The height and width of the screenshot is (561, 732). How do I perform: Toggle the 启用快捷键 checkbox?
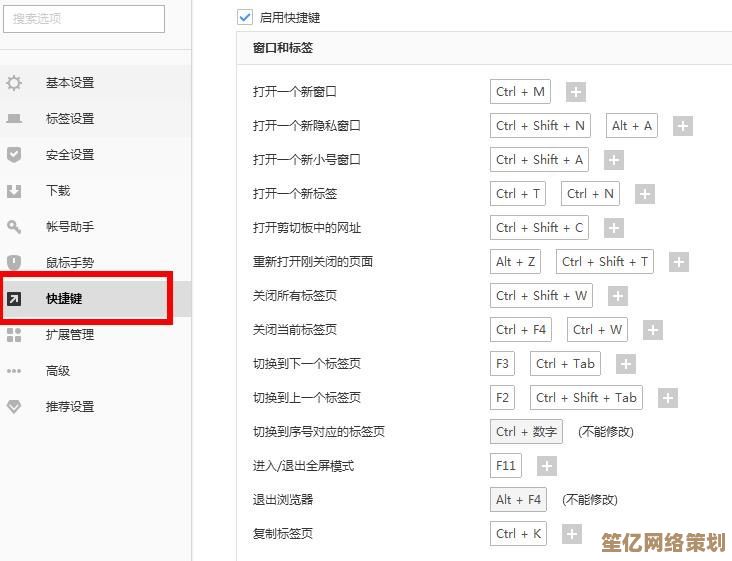(245, 17)
